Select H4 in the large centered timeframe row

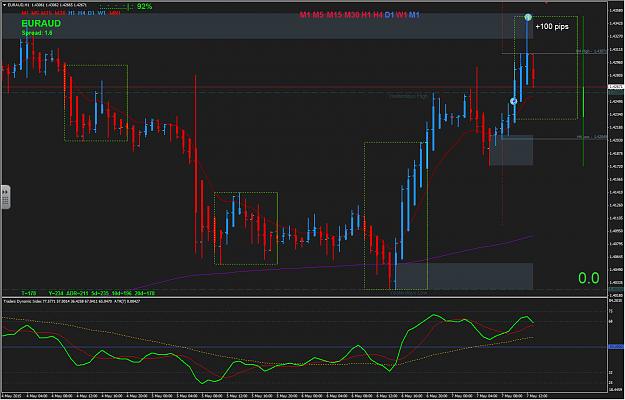[378, 15]
